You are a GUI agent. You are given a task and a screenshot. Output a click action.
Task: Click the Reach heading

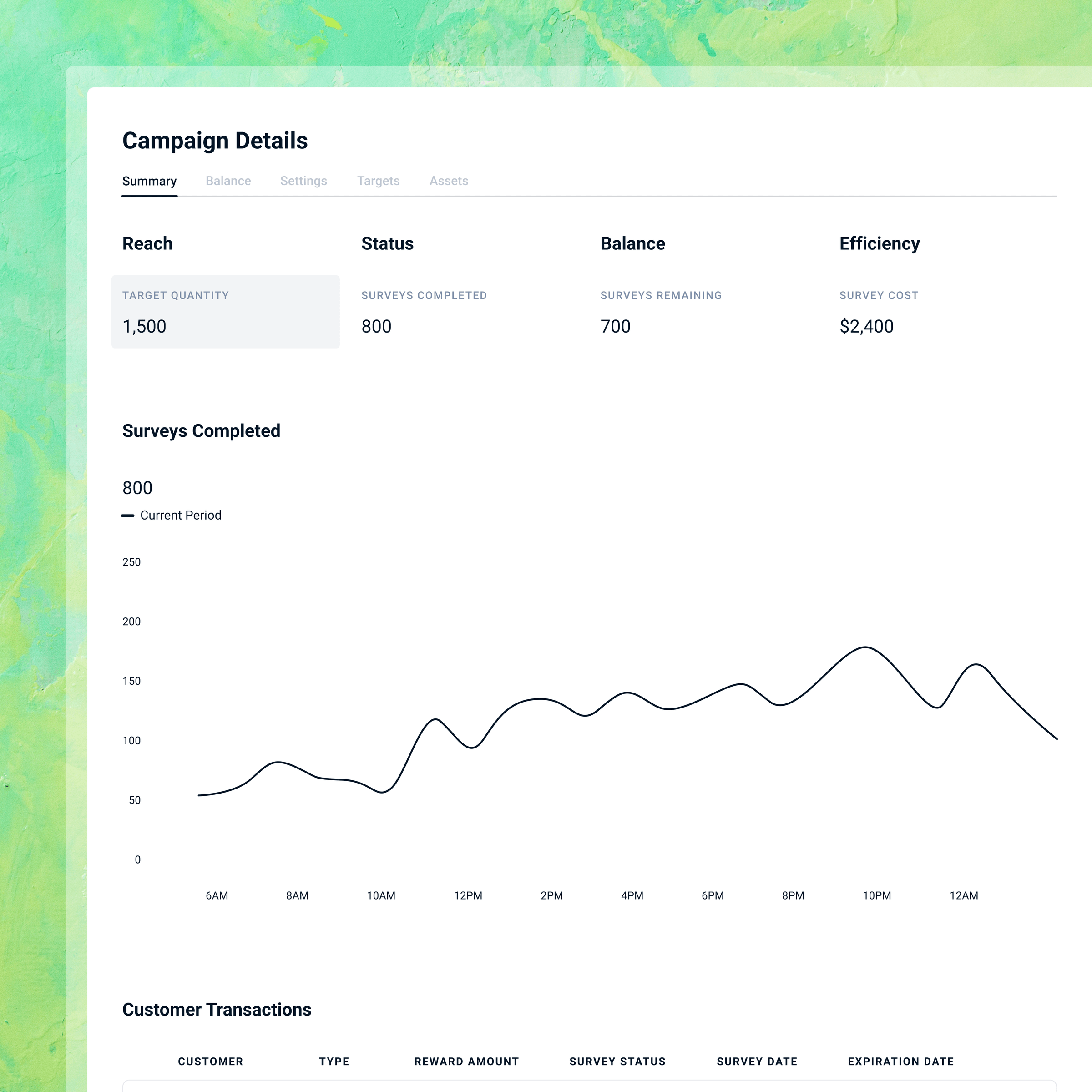tap(147, 243)
